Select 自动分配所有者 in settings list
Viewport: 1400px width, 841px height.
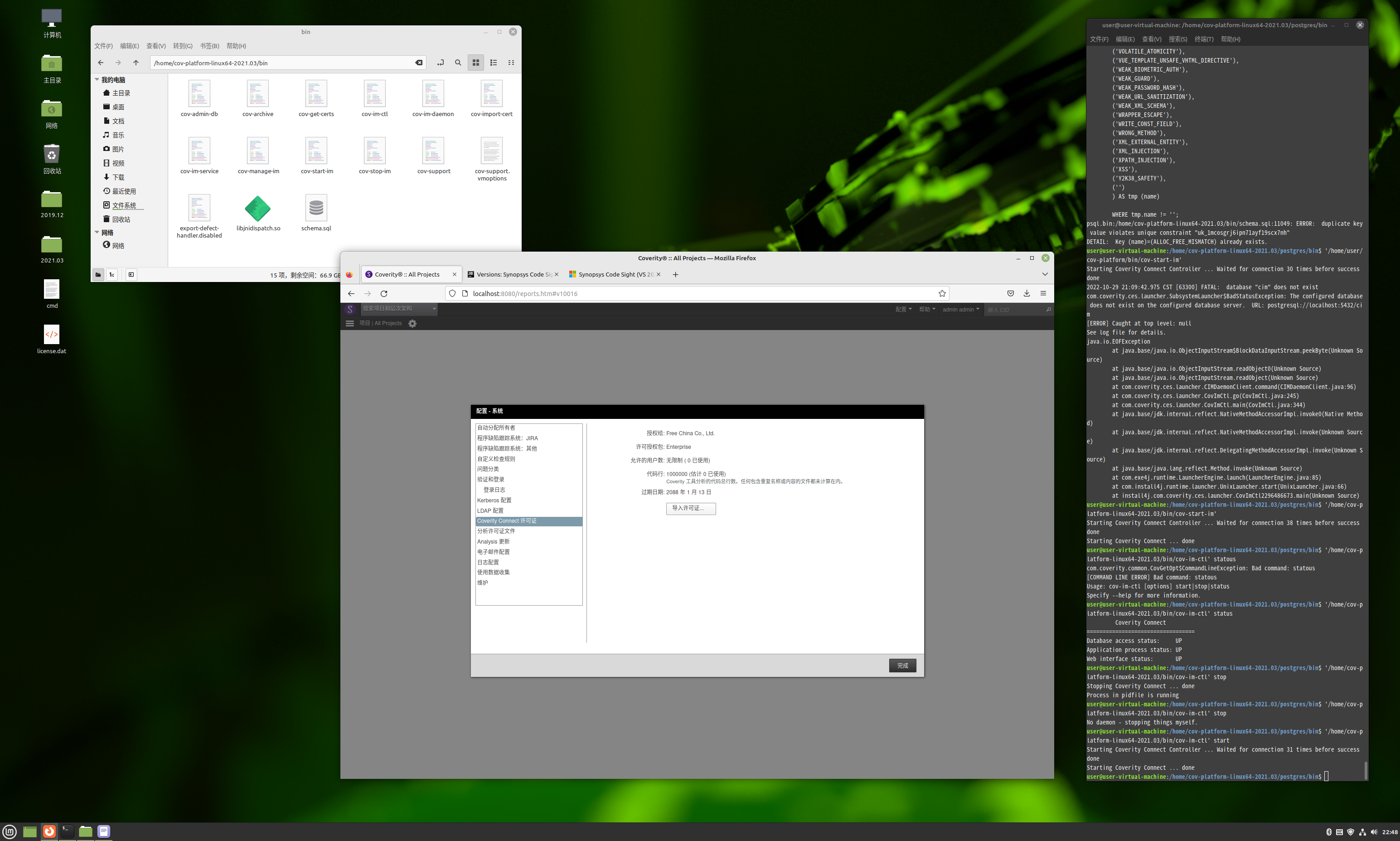[x=528, y=428]
